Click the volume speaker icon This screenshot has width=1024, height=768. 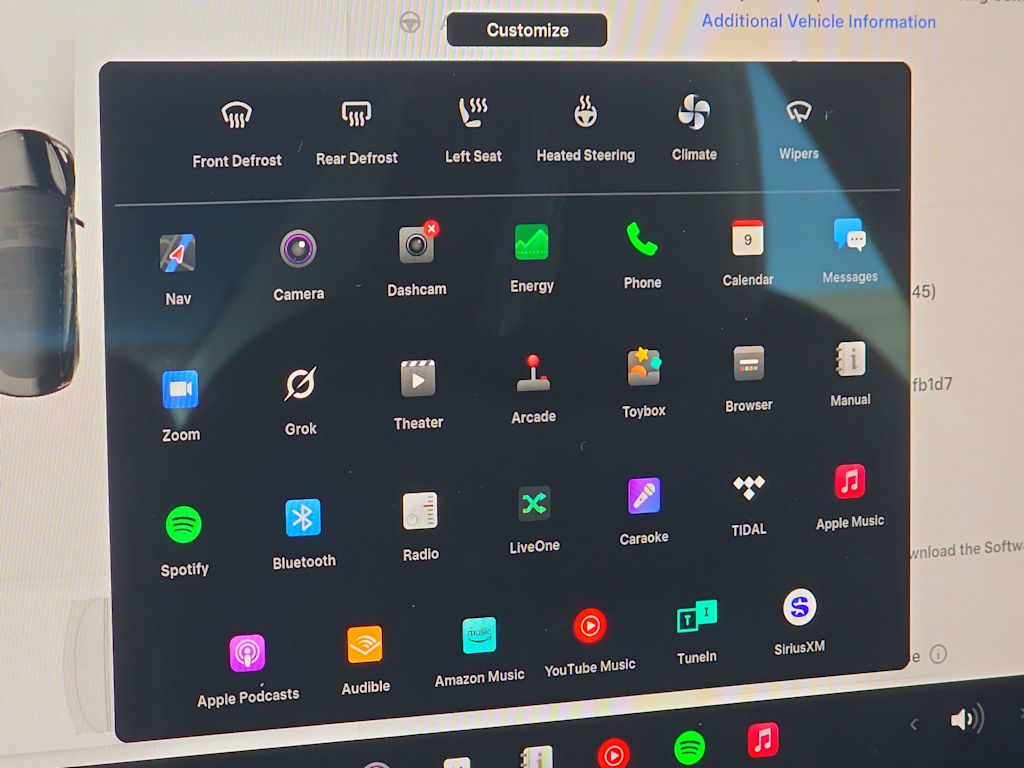click(966, 718)
